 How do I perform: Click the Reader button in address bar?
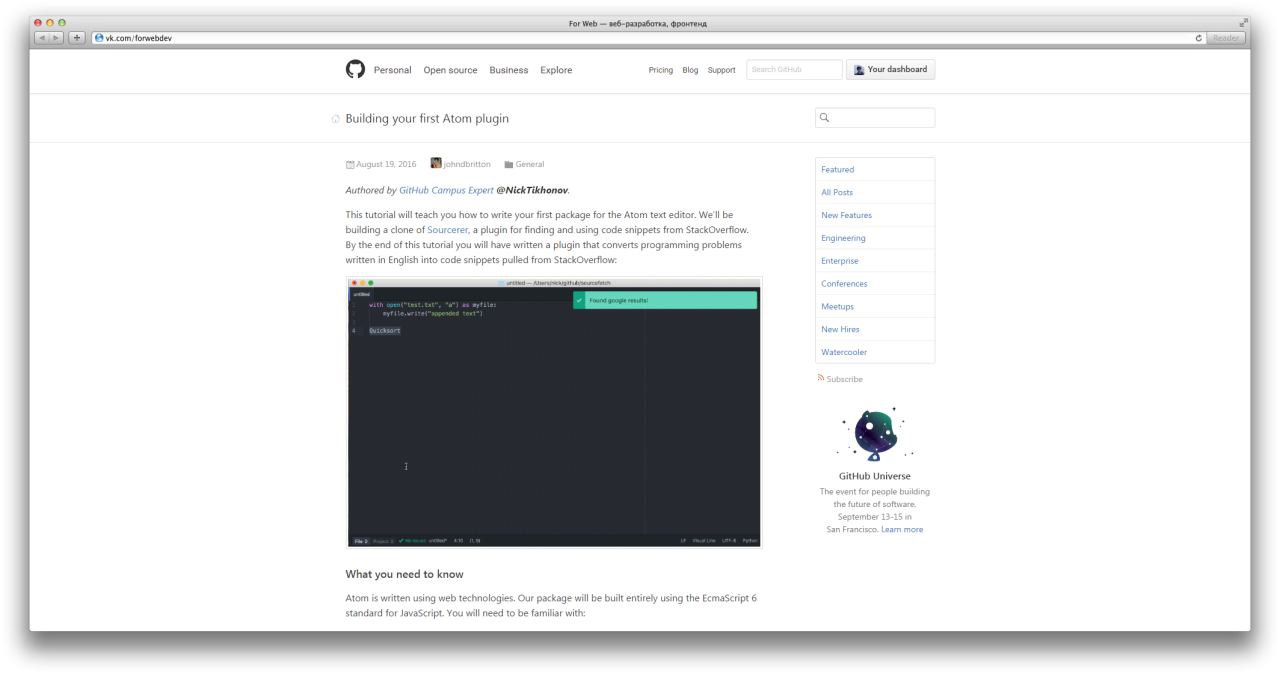1226,38
